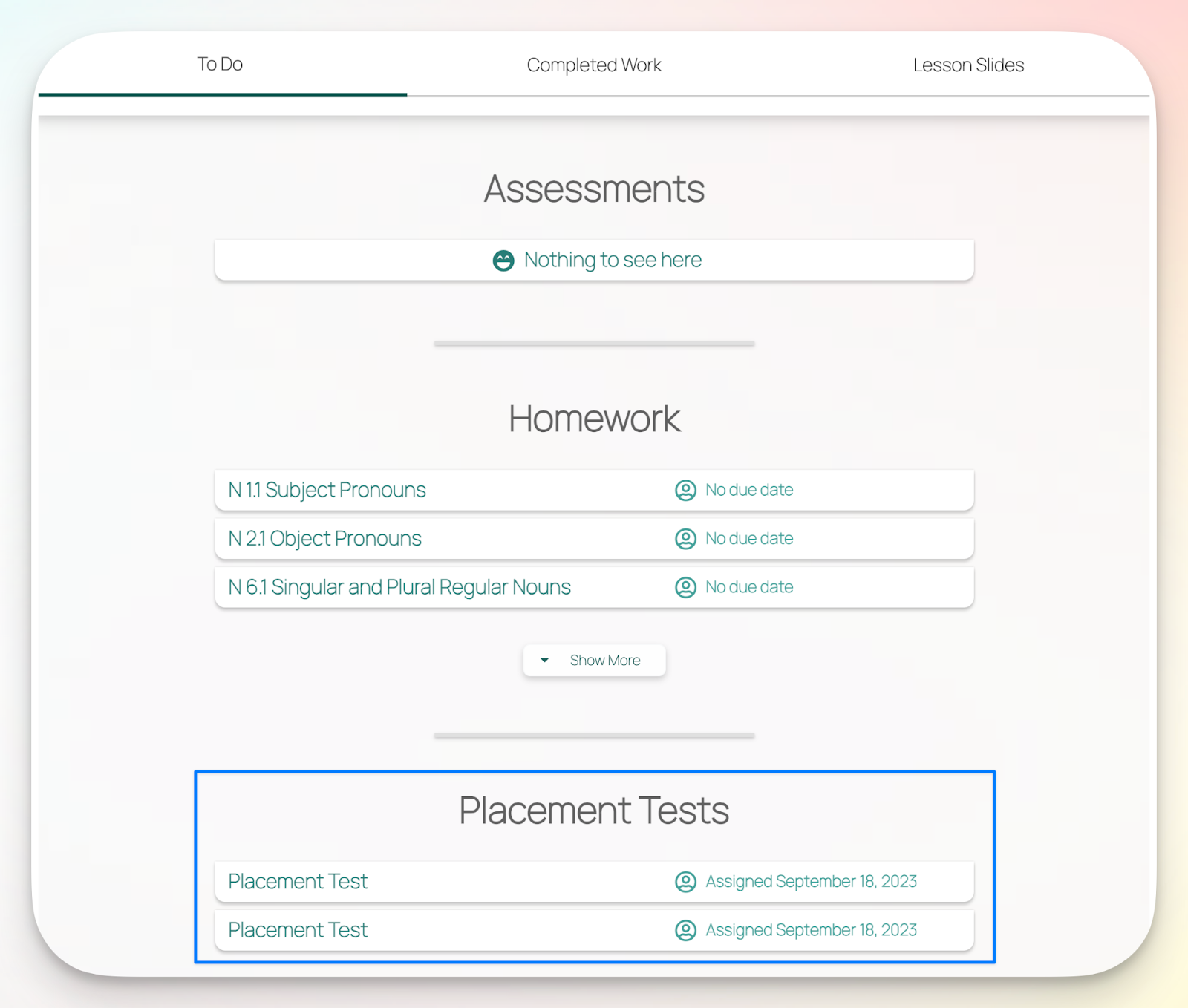Click the person icon in the Subject Pronouns row
This screenshot has height=1008, width=1188.
(x=685, y=490)
